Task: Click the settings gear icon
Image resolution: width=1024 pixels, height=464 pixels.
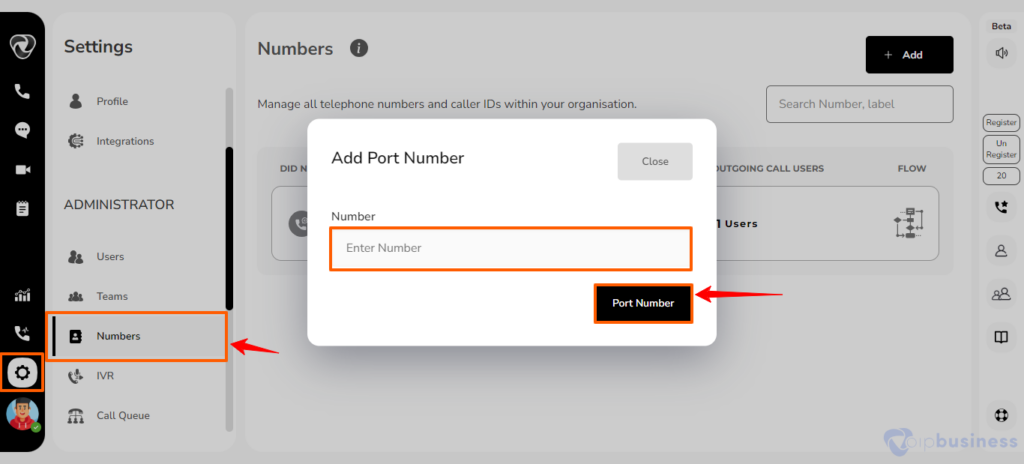Action: click(x=22, y=373)
